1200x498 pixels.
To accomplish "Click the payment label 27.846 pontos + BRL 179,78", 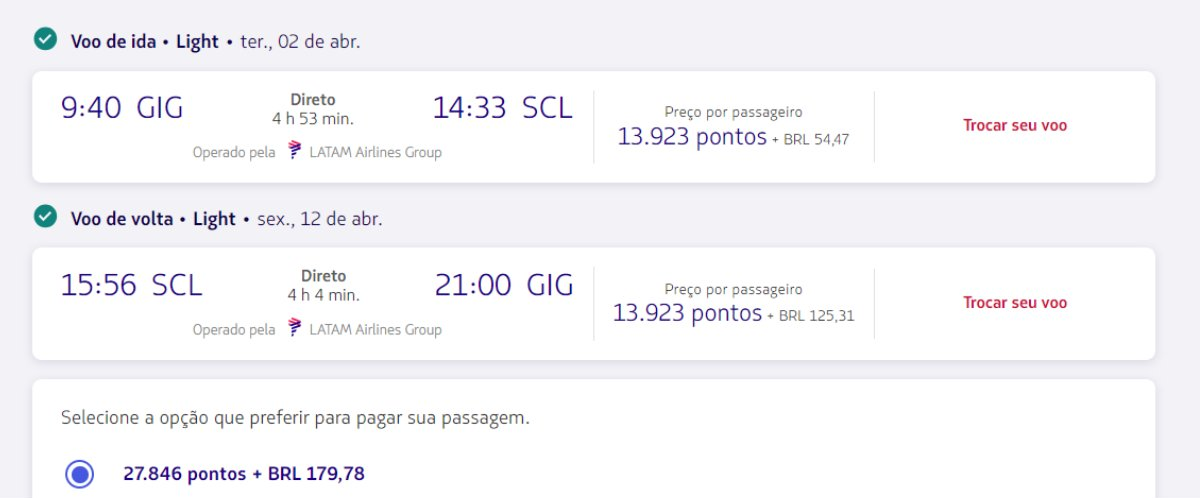I will [244, 473].
